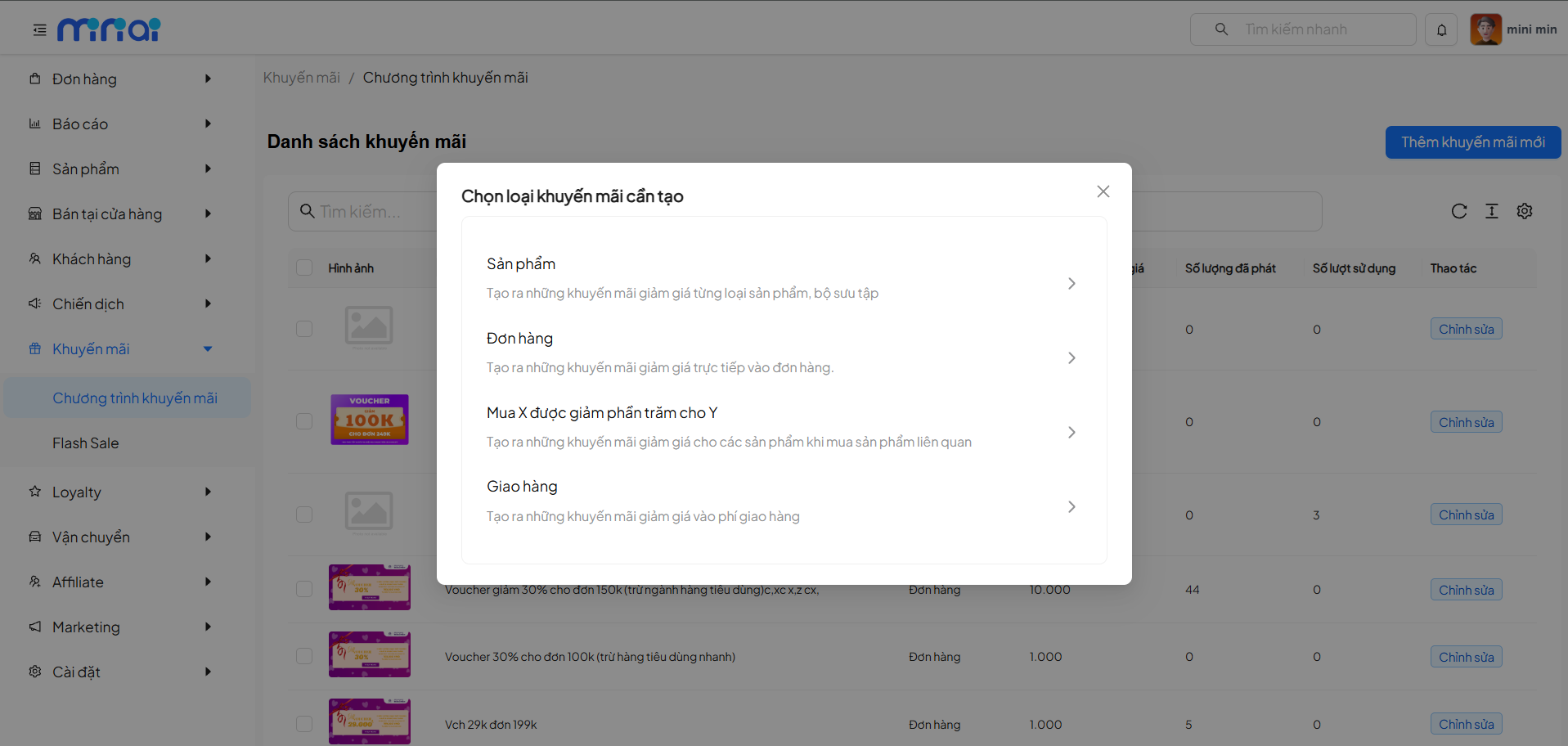Click the column height adjust icon
The height and width of the screenshot is (746, 1568).
1491,211
